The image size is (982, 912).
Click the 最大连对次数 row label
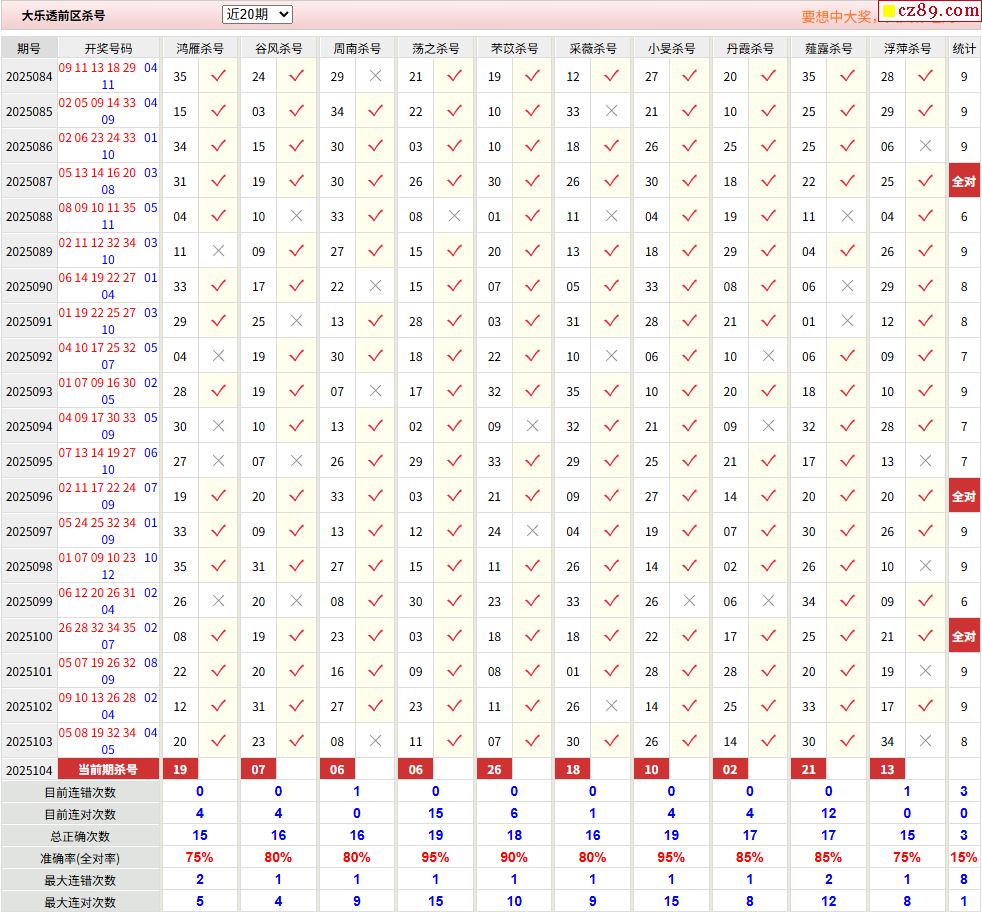(x=80, y=902)
